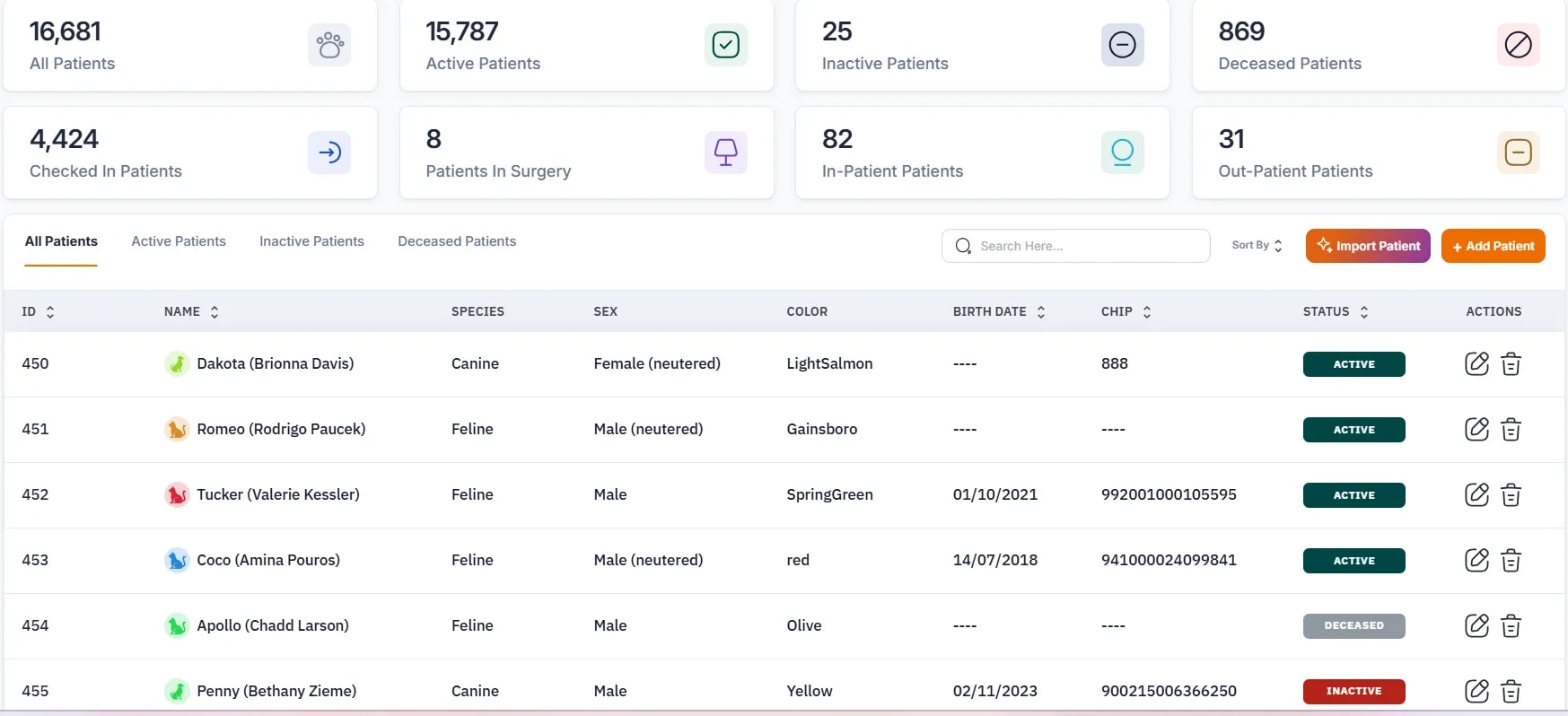
Task: Switch to the Deceased Patients tab
Action: (x=457, y=241)
